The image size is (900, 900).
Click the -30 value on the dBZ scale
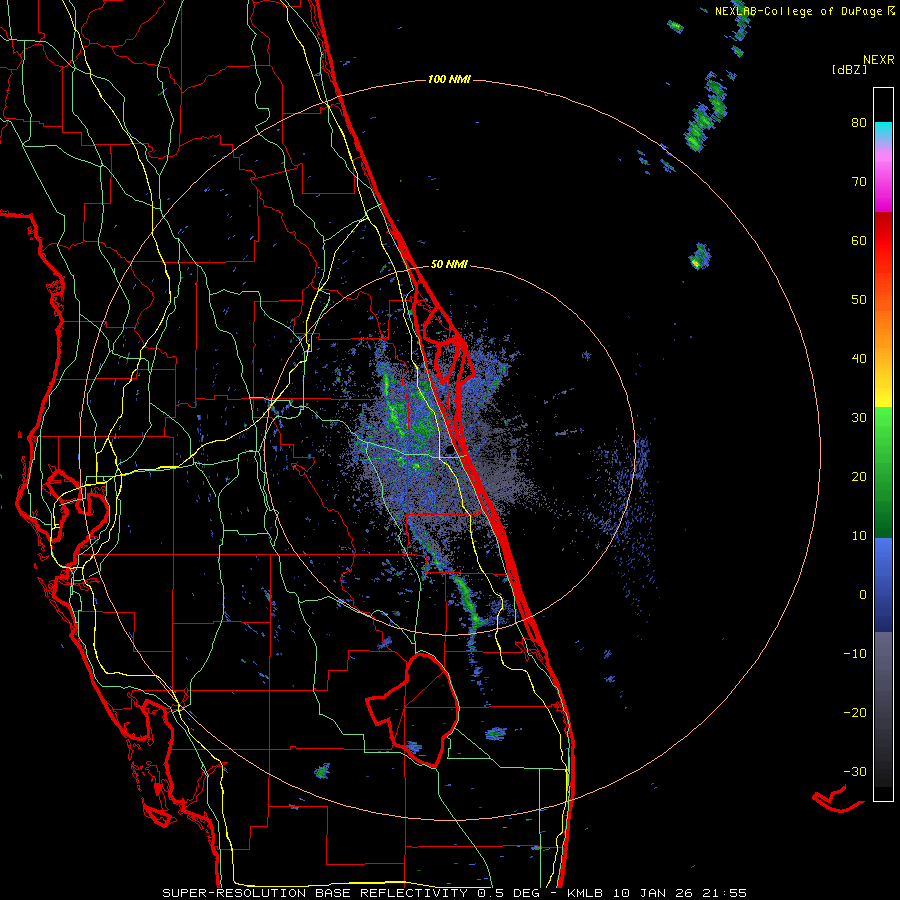click(855, 772)
